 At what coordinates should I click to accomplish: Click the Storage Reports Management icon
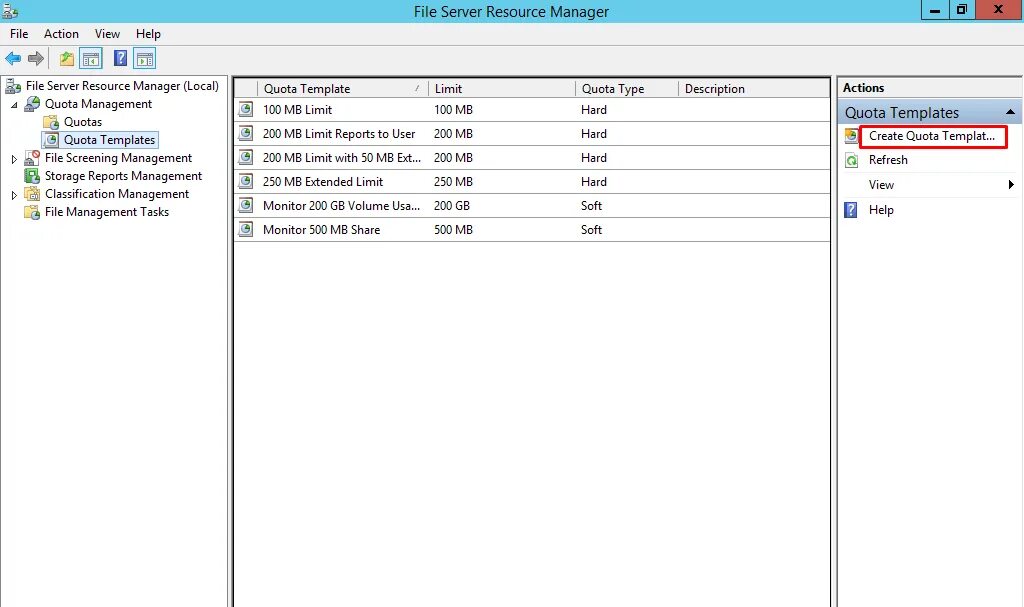click(32, 176)
